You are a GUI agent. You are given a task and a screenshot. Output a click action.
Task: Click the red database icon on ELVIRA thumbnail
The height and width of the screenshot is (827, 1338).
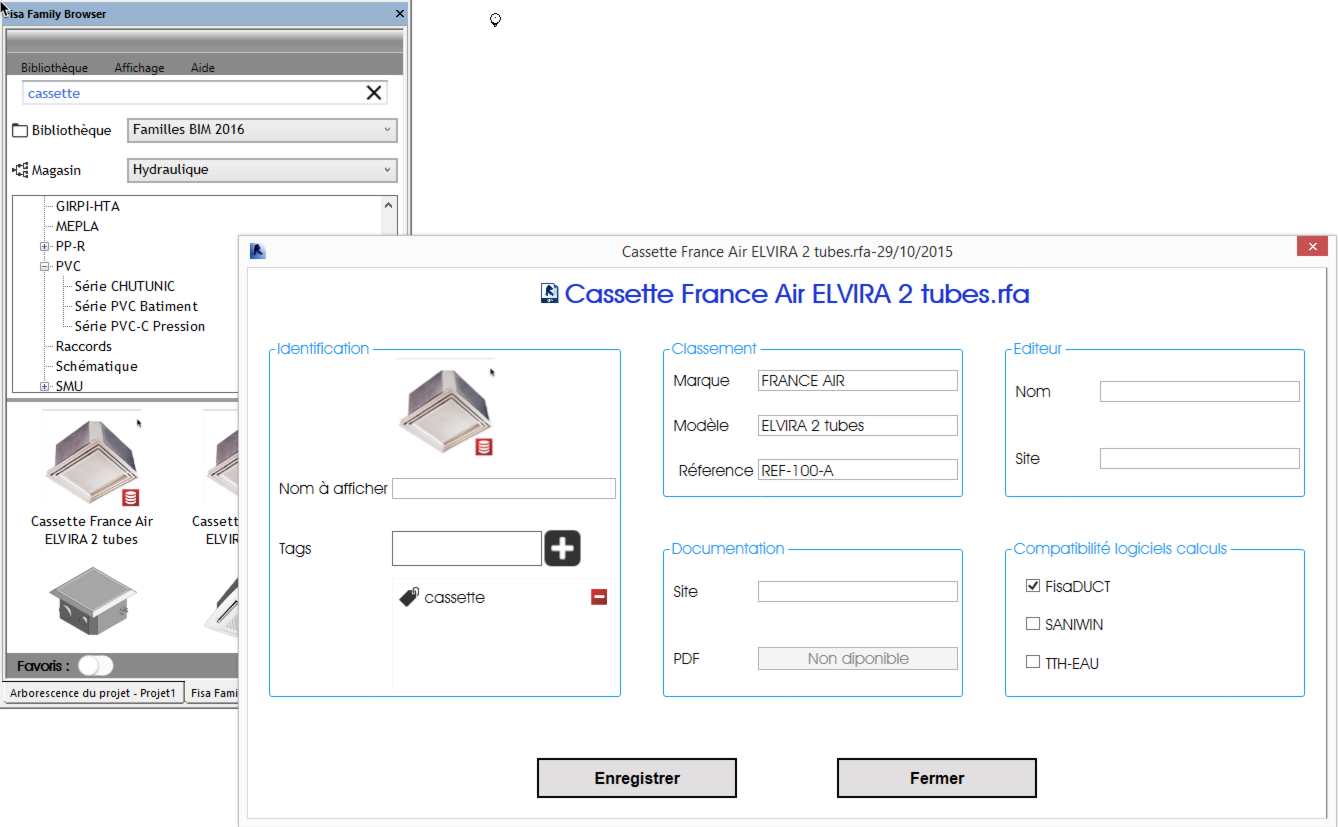[131, 497]
